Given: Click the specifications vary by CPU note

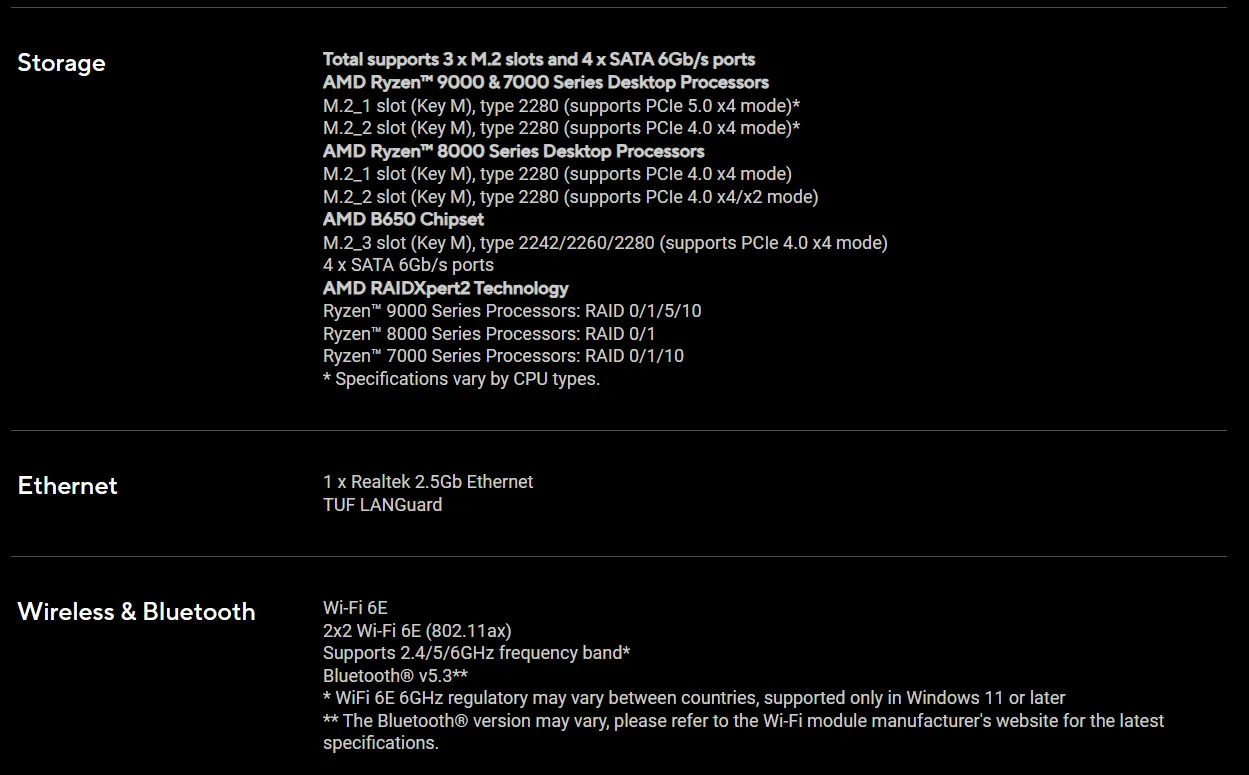Looking at the screenshot, I should point(461,379).
